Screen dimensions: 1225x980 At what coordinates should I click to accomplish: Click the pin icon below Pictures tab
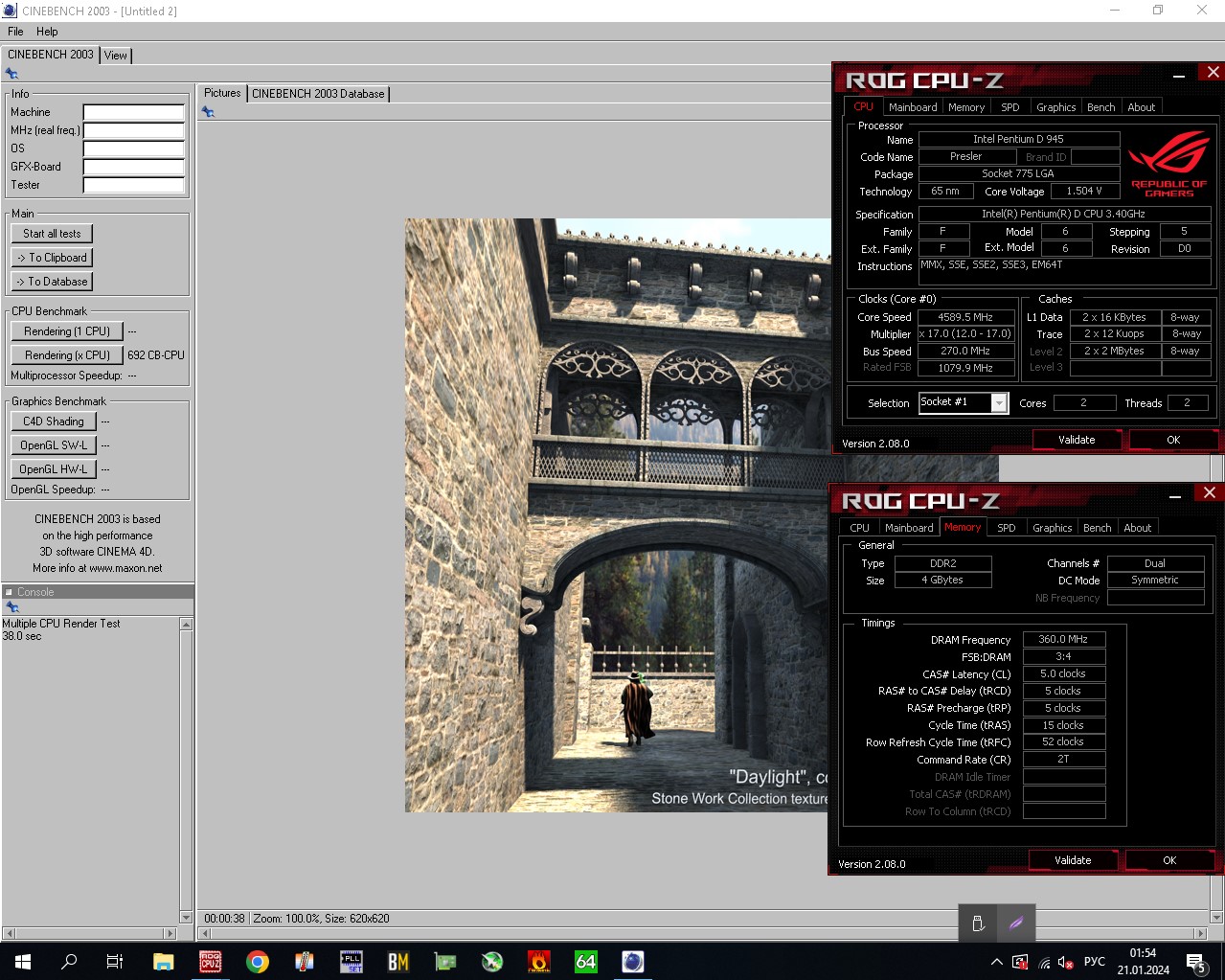tap(208, 112)
